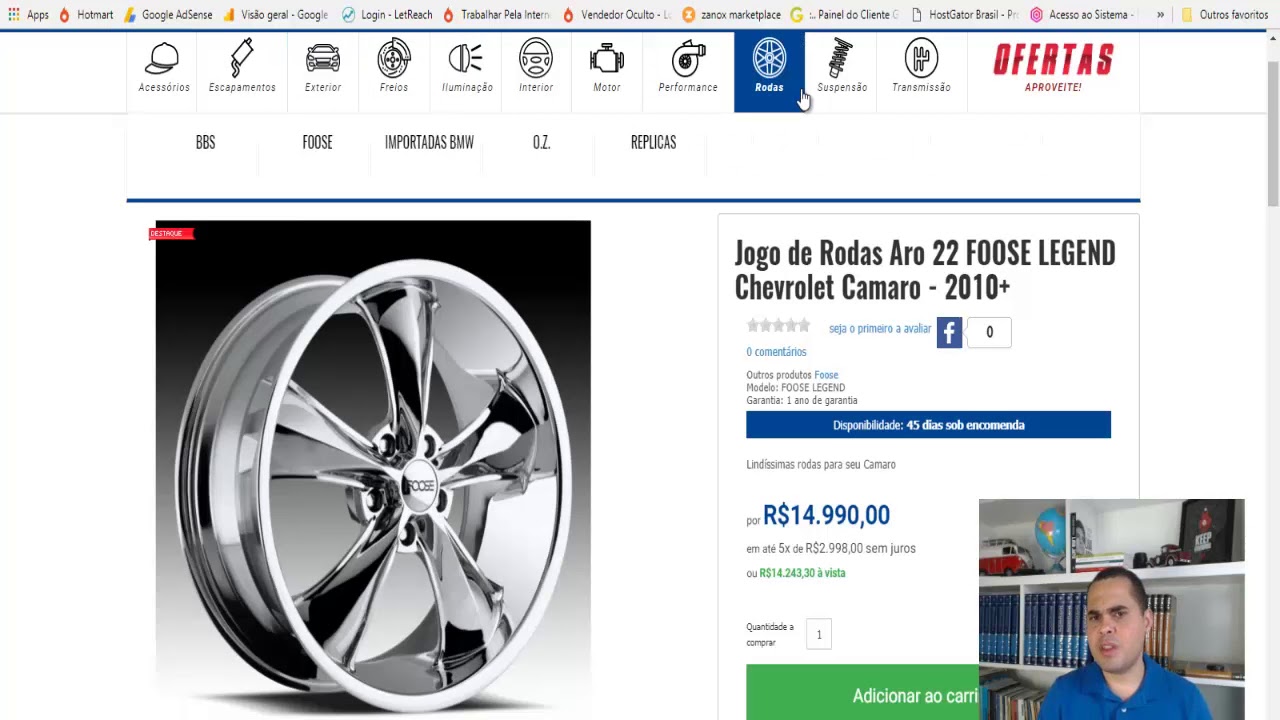Click the quantity input field
Screen dimensions: 1280x720
click(819, 634)
